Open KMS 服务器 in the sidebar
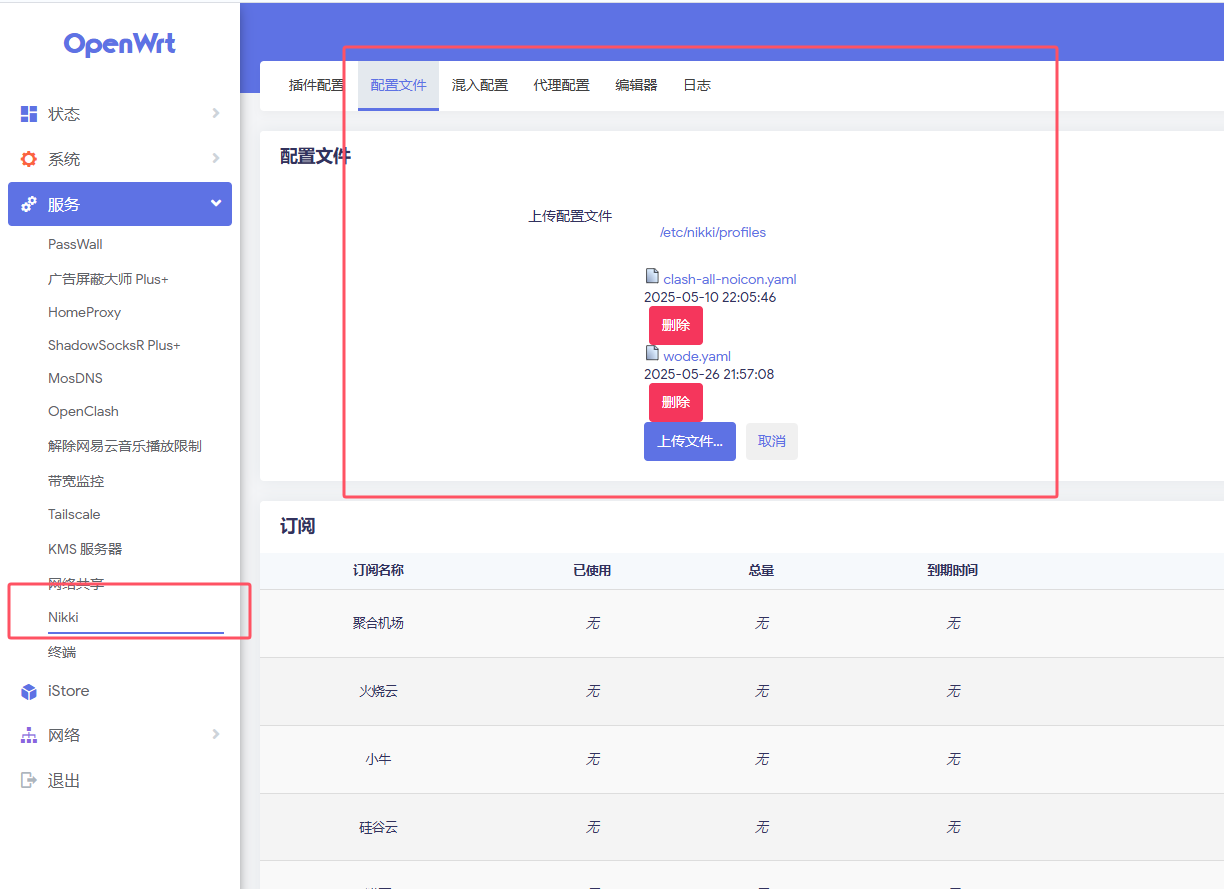1224x889 pixels. click(85, 549)
